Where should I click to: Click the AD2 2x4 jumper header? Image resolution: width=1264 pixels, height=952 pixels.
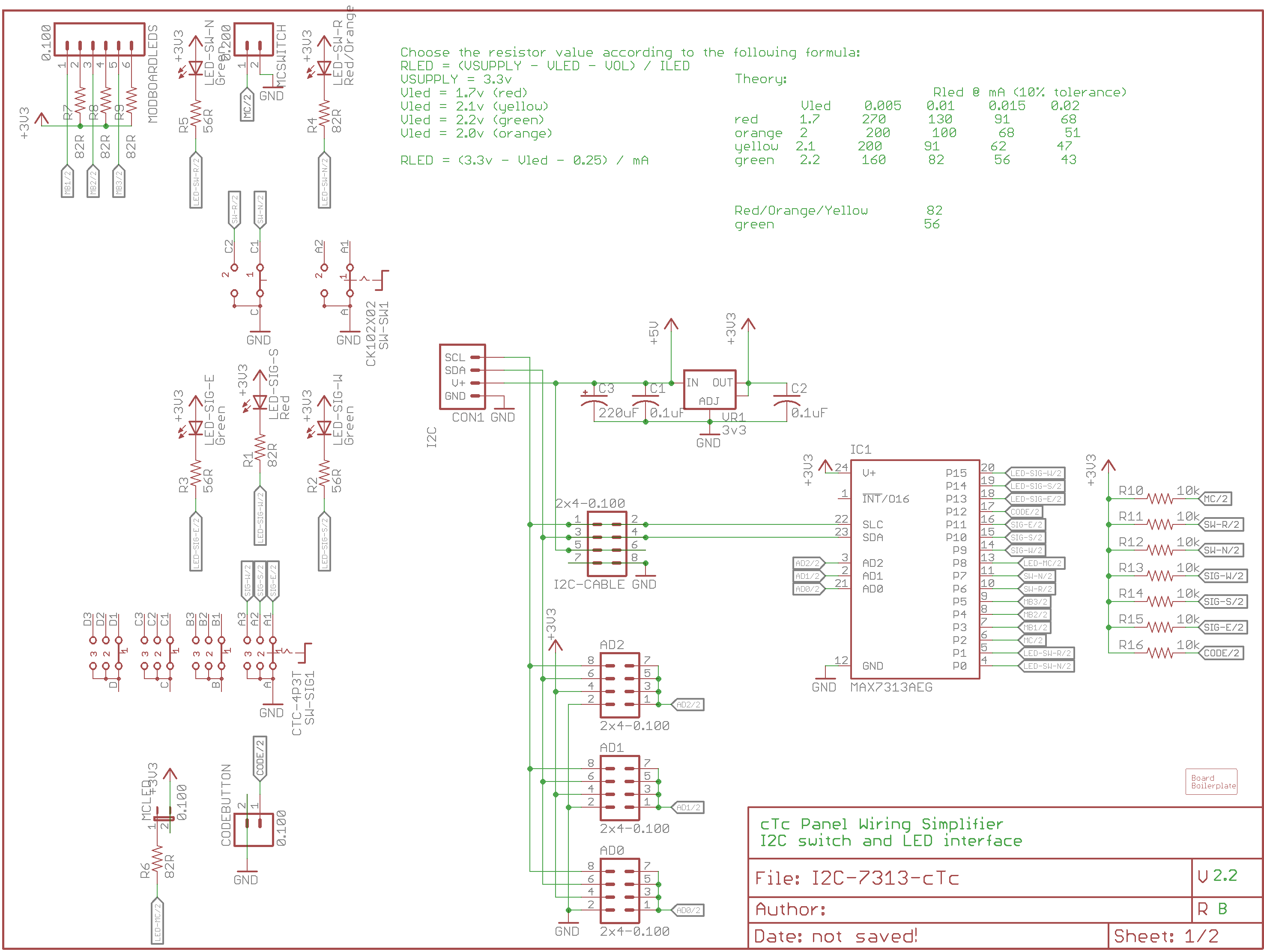(619, 685)
